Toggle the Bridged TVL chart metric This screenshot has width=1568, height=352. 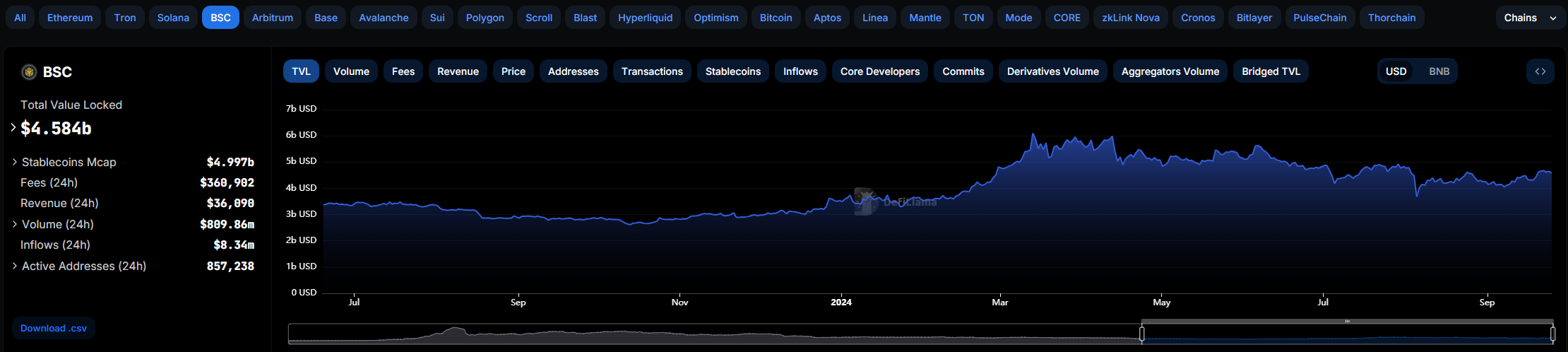[x=1271, y=71]
